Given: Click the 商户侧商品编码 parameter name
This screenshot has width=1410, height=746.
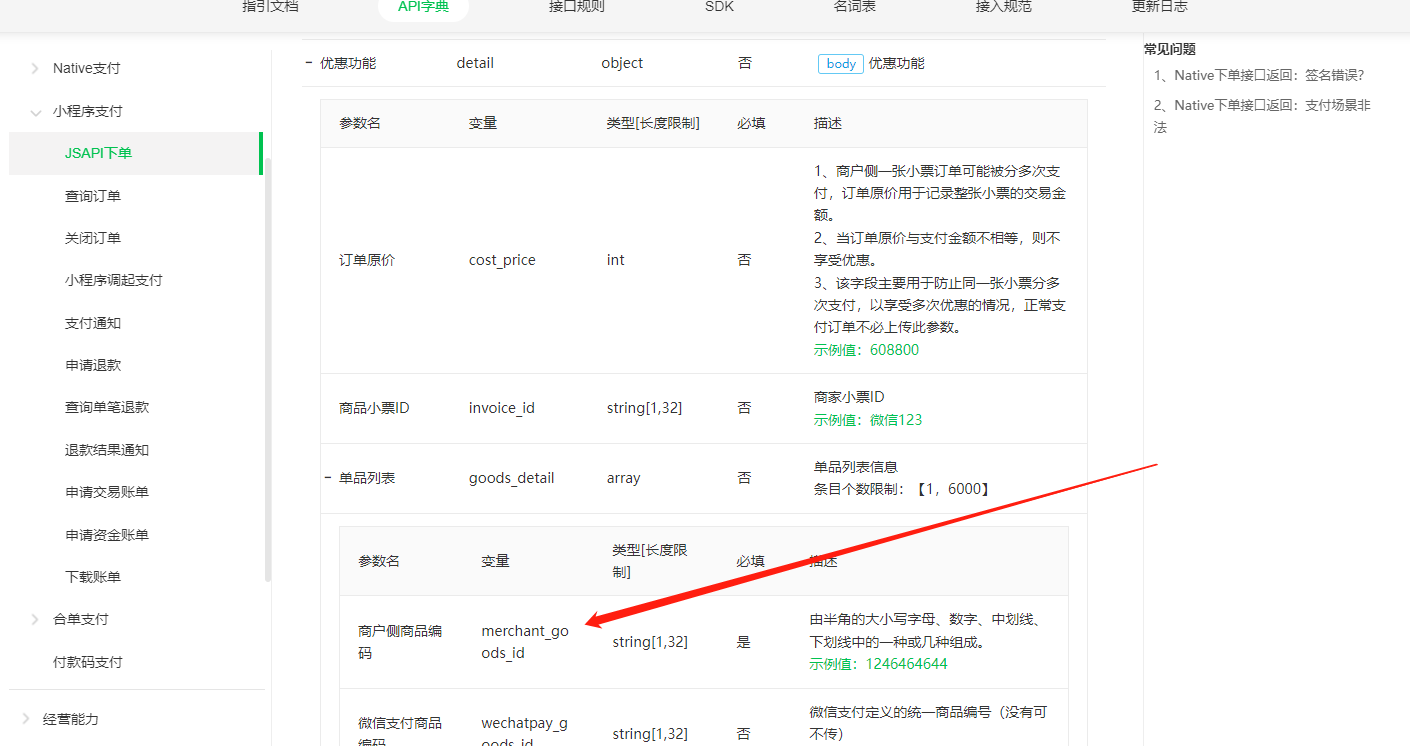Looking at the screenshot, I should pos(400,642).
